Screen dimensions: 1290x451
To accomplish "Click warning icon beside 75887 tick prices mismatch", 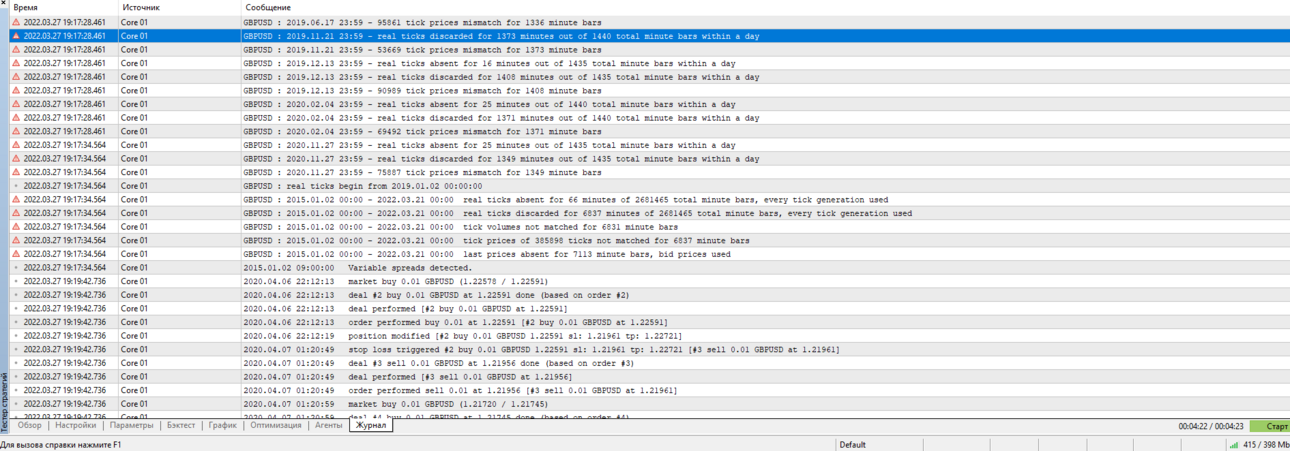I will click(16, 172).
